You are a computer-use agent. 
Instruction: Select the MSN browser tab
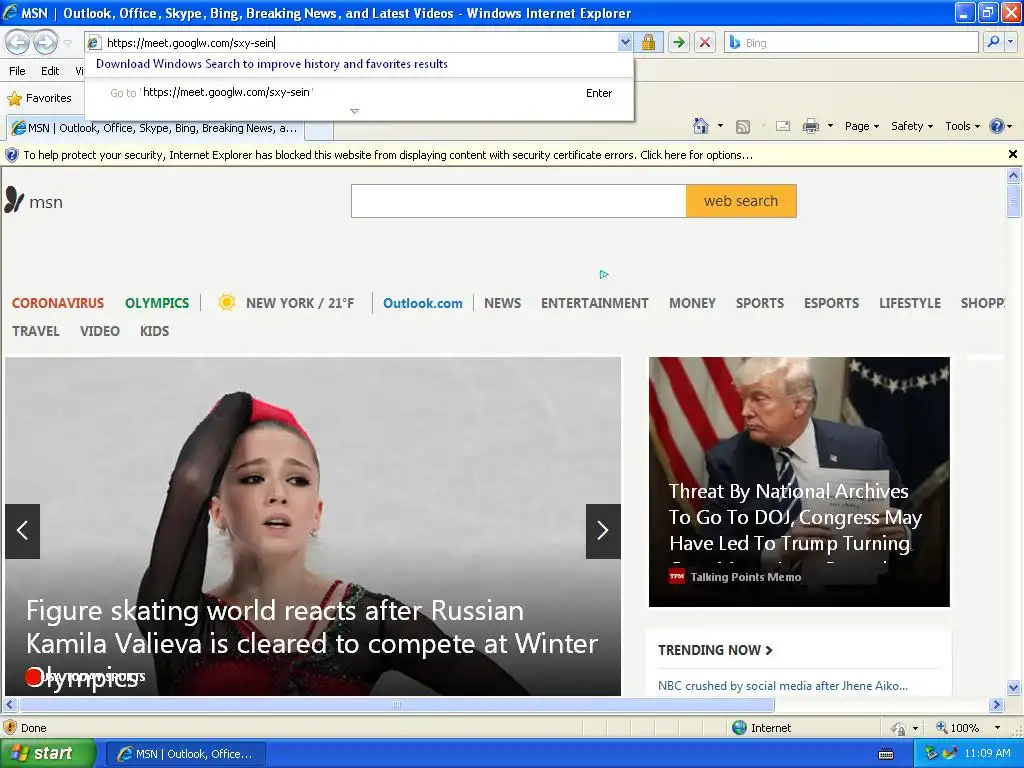tap(155, 128)
